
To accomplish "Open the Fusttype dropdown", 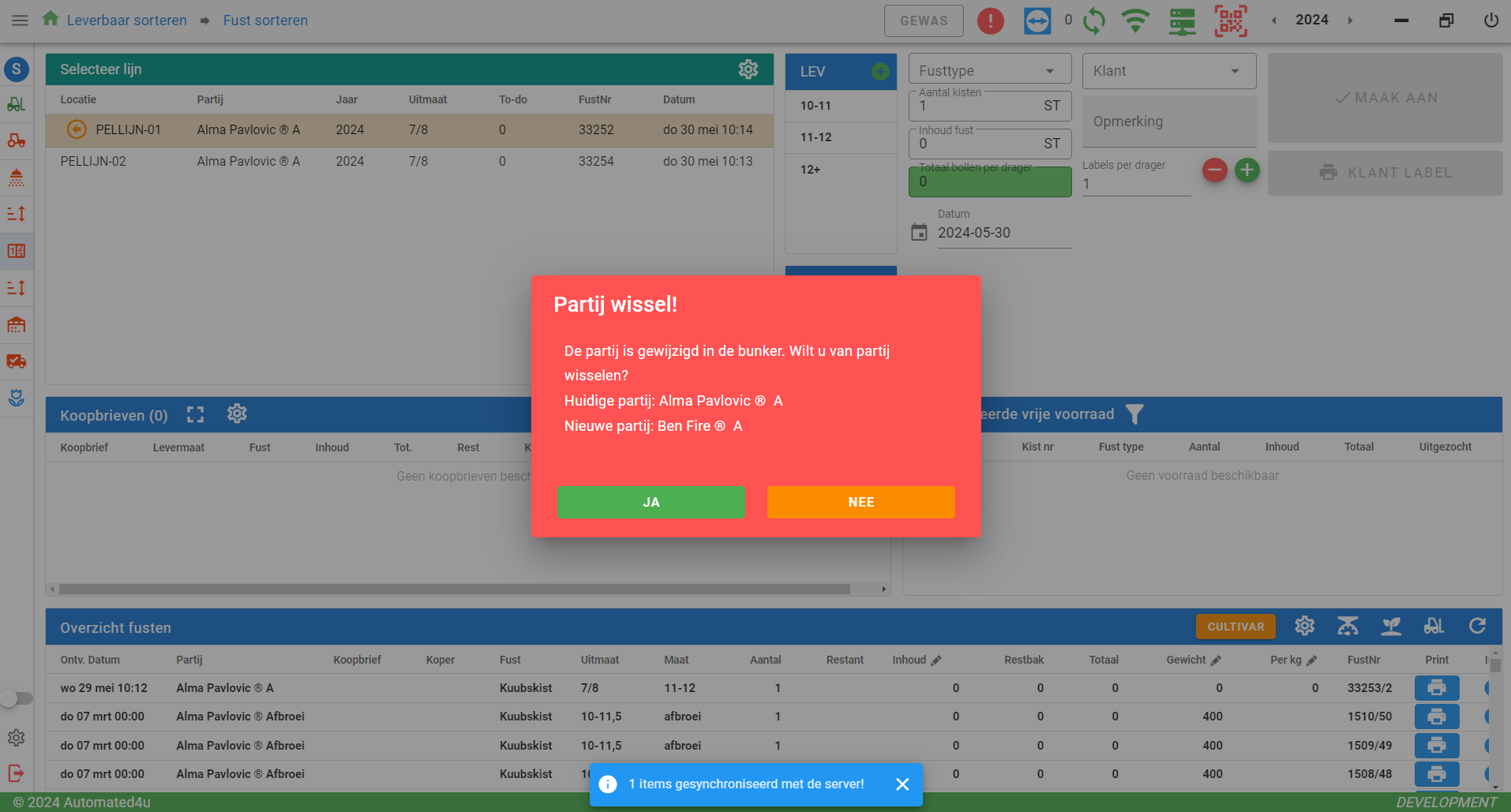I will tap(989, 71).
